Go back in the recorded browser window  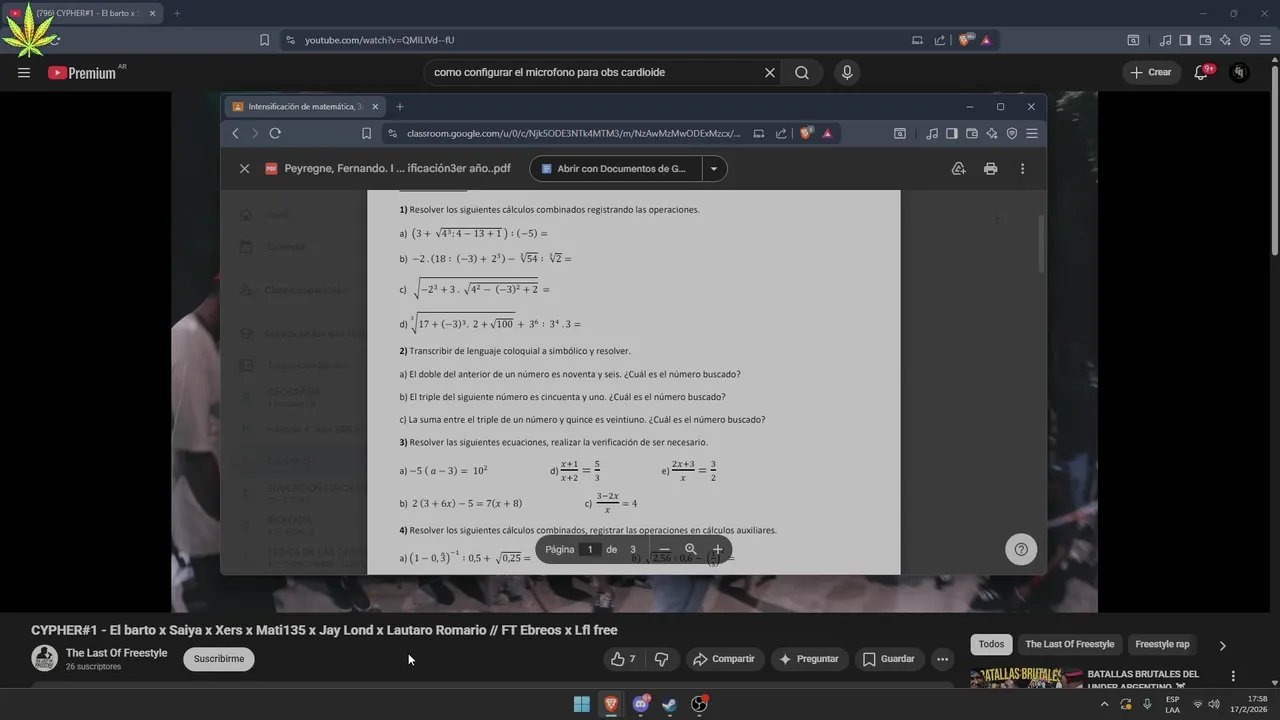pos(235,133)
